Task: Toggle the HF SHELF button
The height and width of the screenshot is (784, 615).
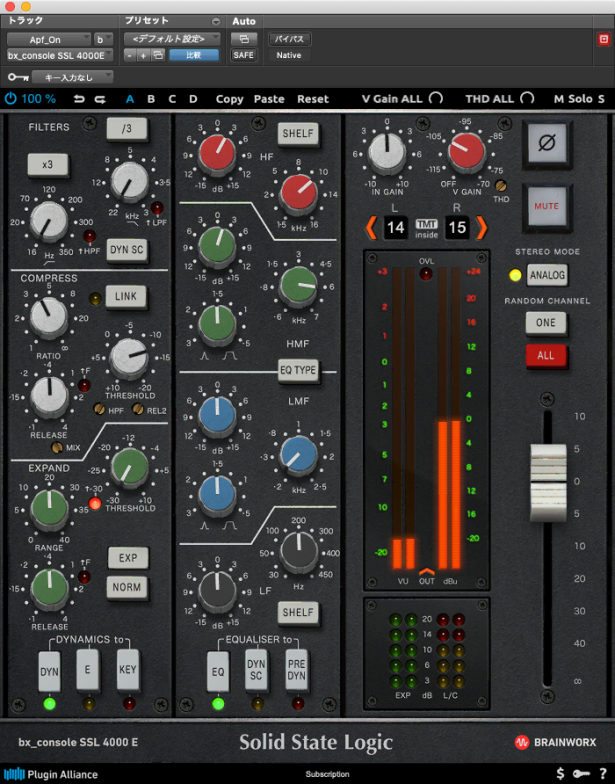Action: (x=298, y=134)
